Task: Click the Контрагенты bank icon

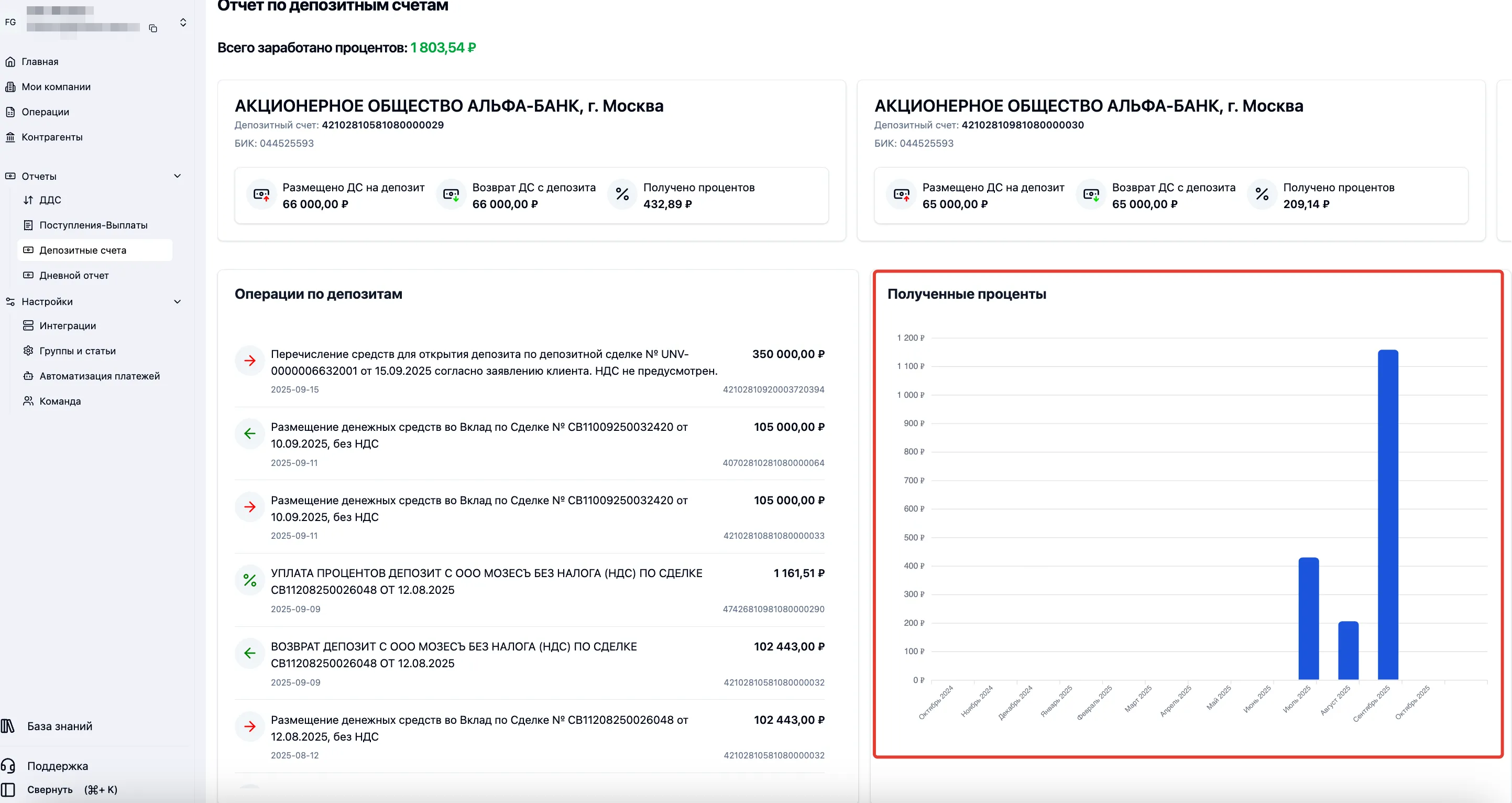Action: [x=10, y=137]
